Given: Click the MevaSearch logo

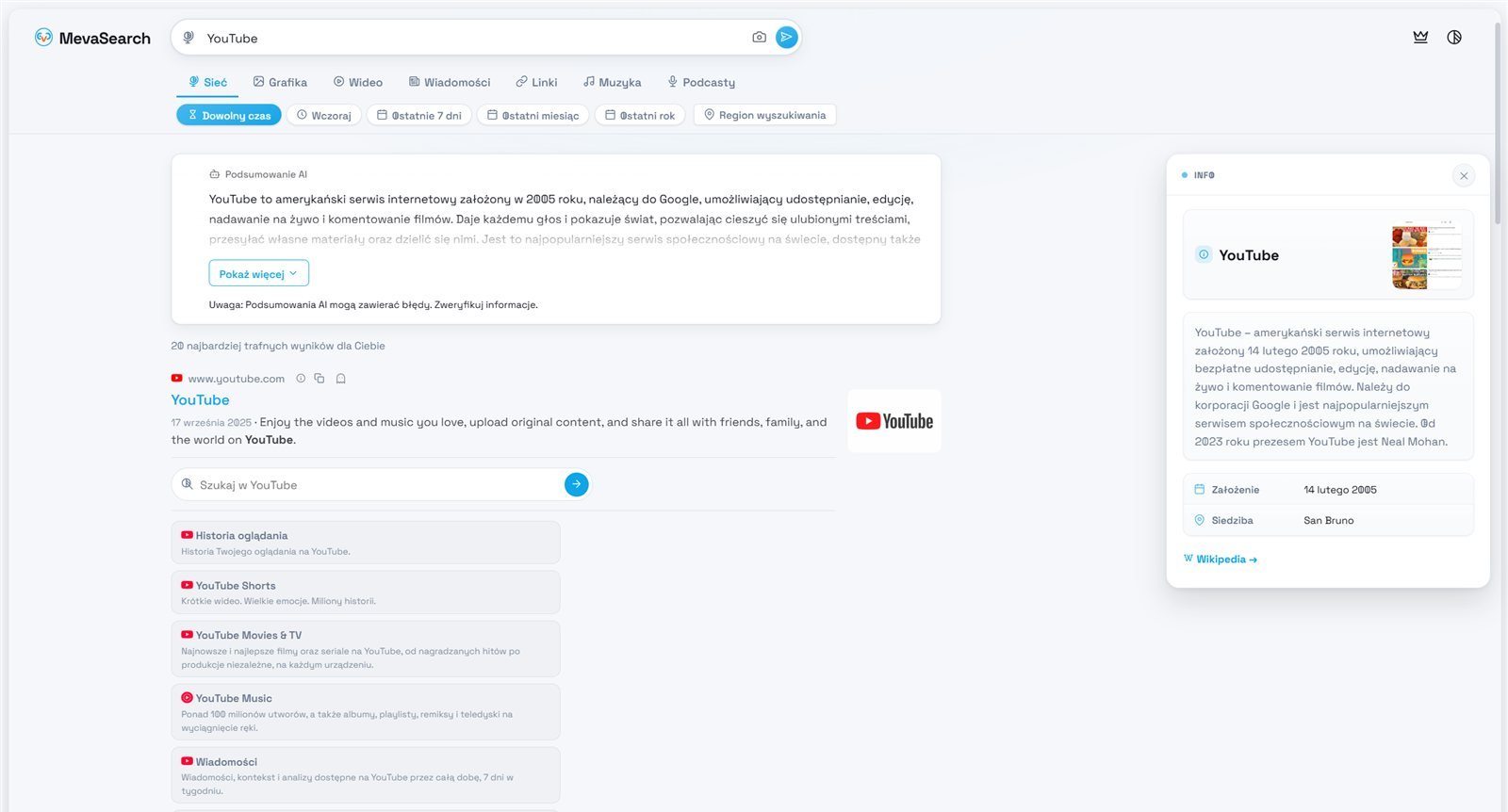Looking at the screenshot, I should [92, 38].
